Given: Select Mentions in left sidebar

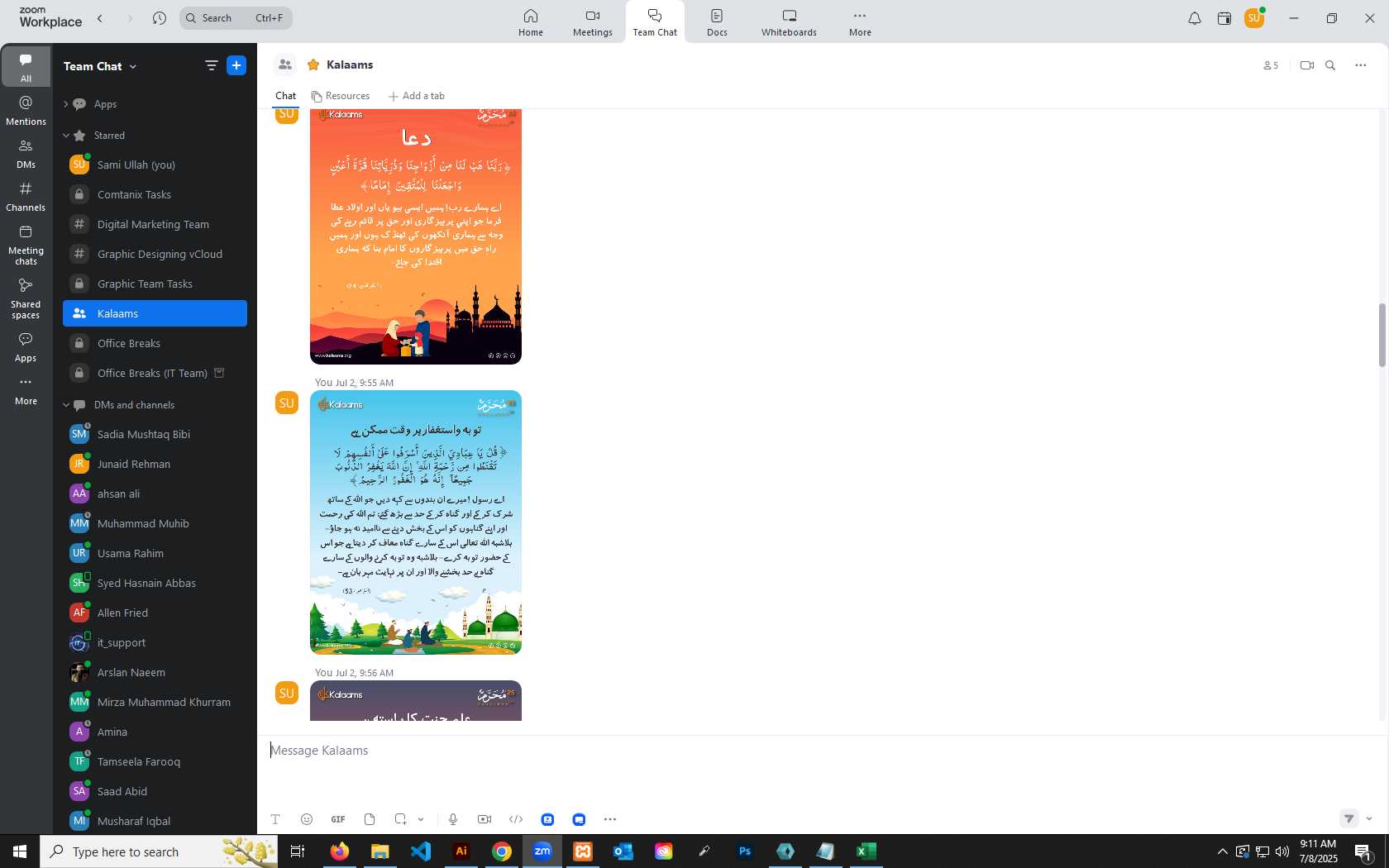Looking at the screenshot, I should coord(26,110).
